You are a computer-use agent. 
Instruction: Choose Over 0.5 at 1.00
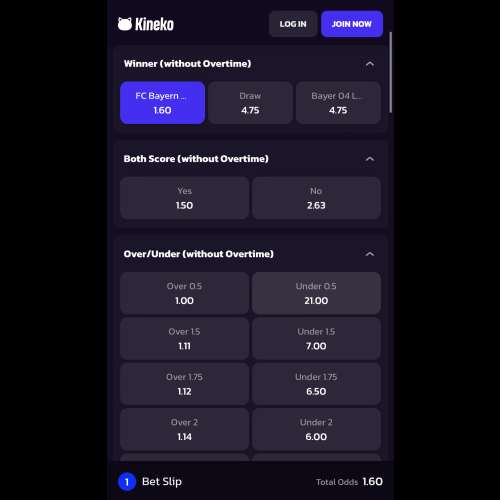184,293
